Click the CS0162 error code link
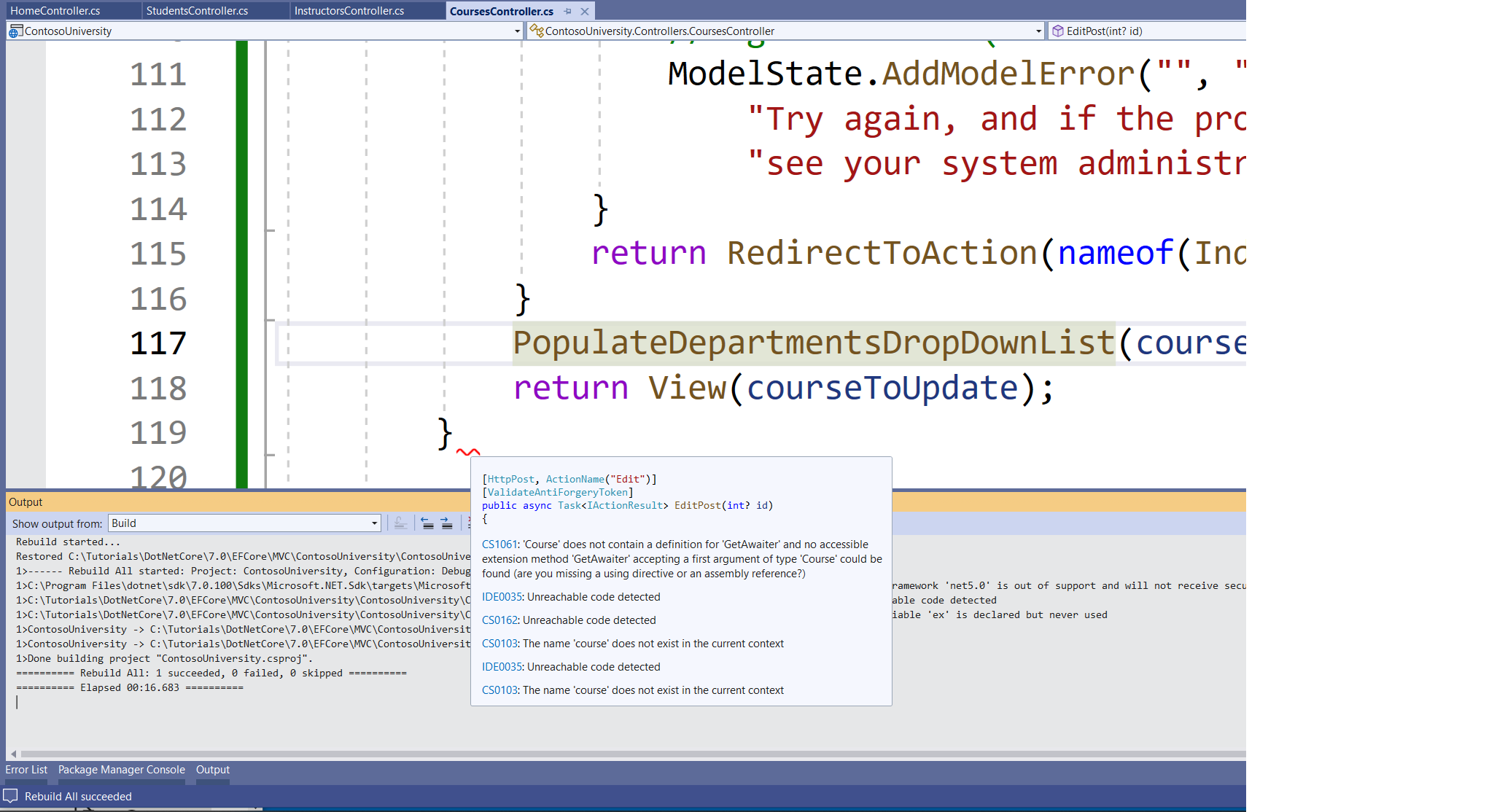The image size is (1505, 812). coord(499,620)
